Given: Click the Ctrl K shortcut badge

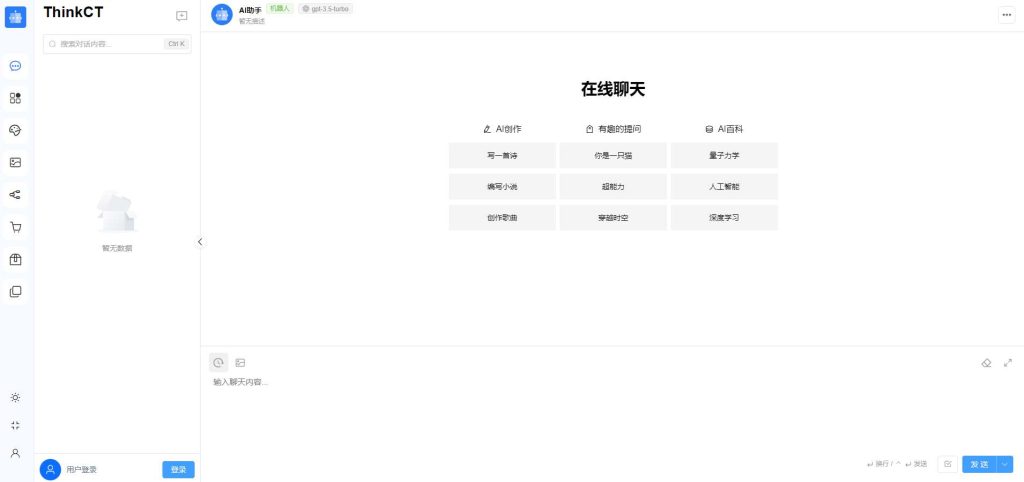Looking at the screenshot, I should click(x=176, y=44).
